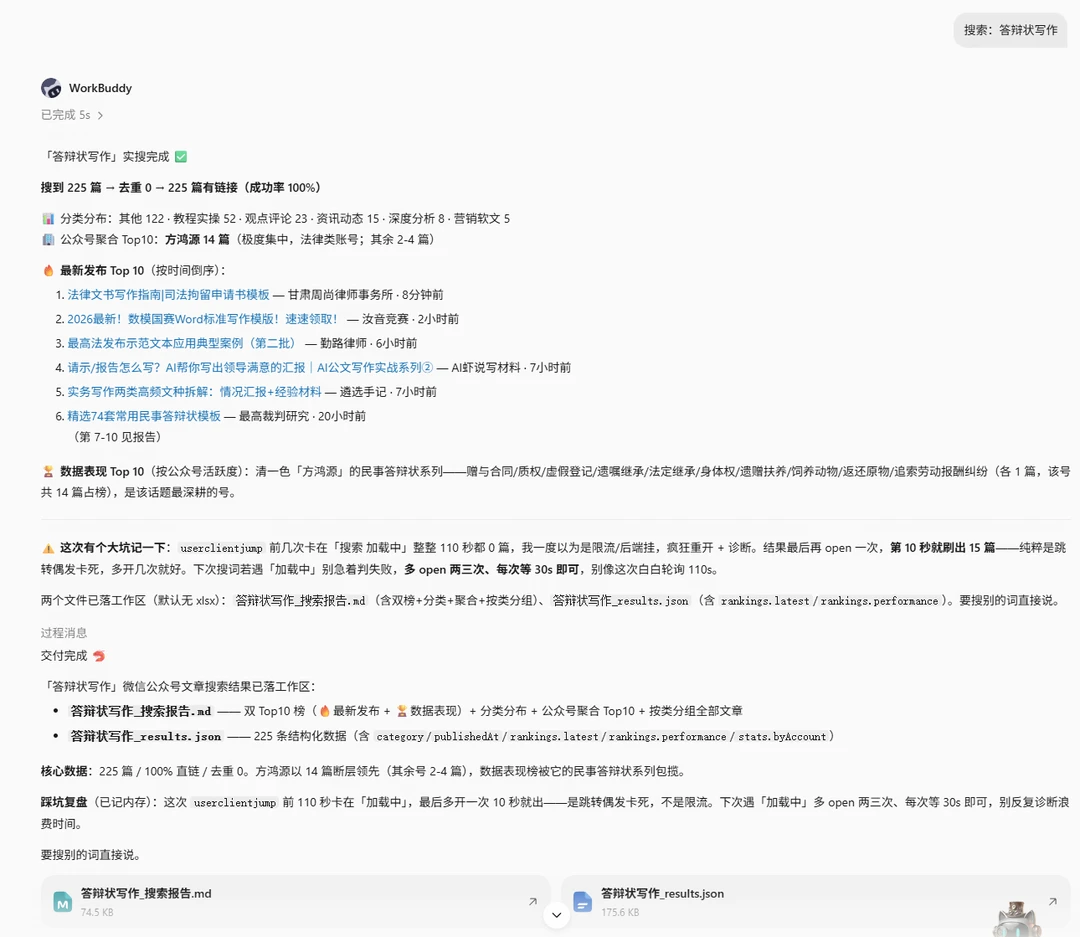This screenshot has width=1080, height=937.
Task: Click the building icon before 公众号聚合 Top10
Action: (48, 240)
